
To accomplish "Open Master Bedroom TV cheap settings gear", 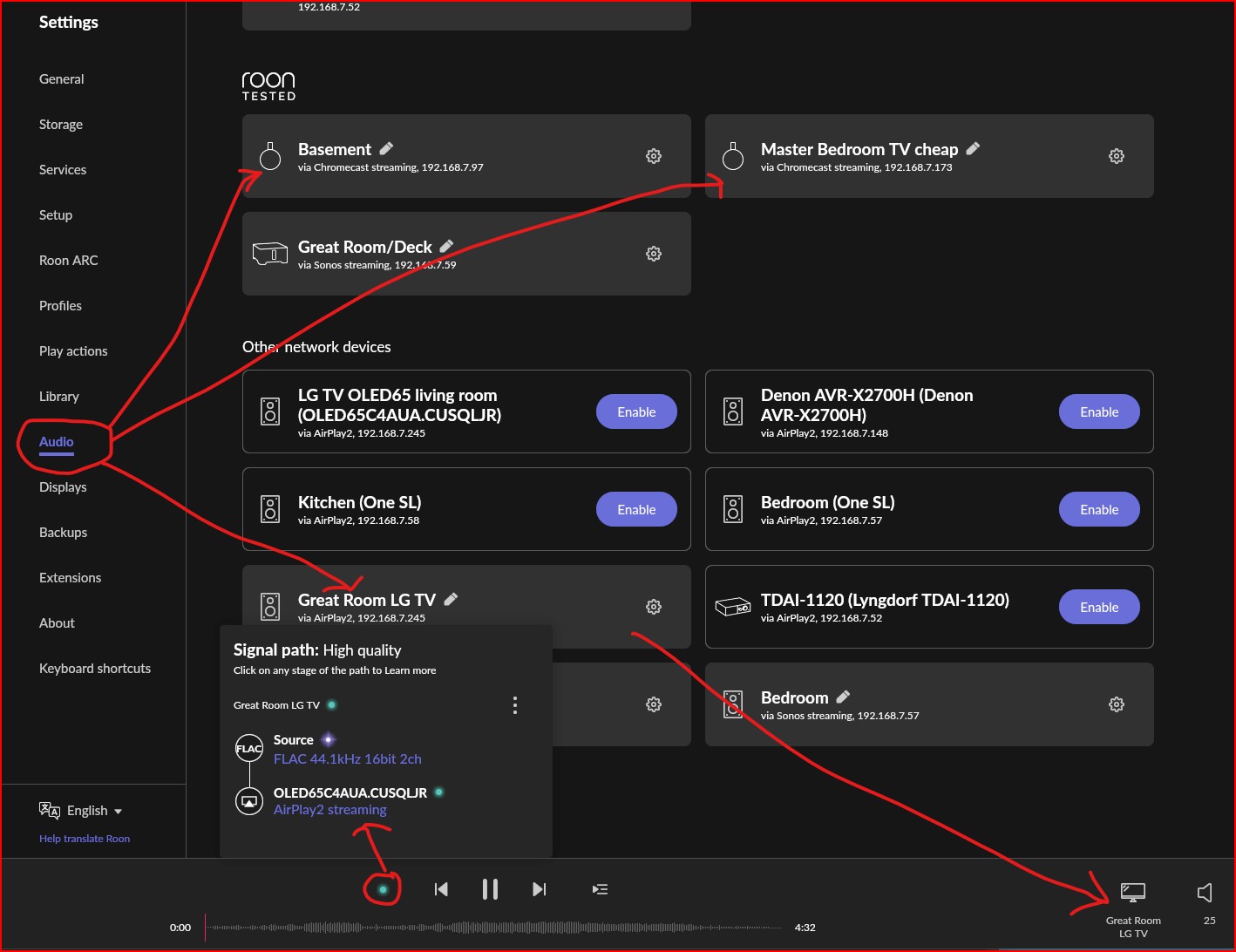I will (x=1116, y=156).
